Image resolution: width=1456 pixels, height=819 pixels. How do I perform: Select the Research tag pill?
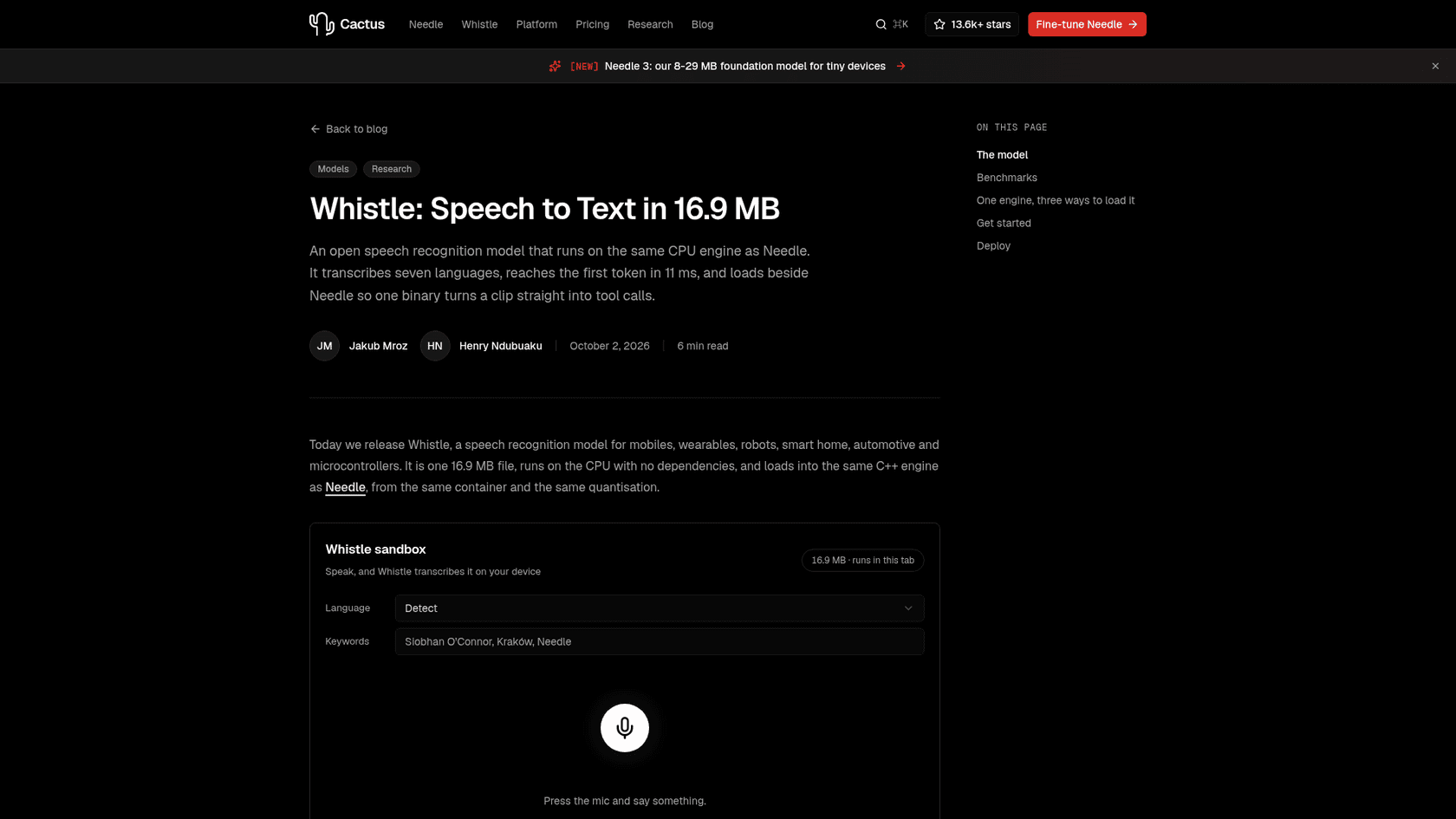tap(391, 169)
